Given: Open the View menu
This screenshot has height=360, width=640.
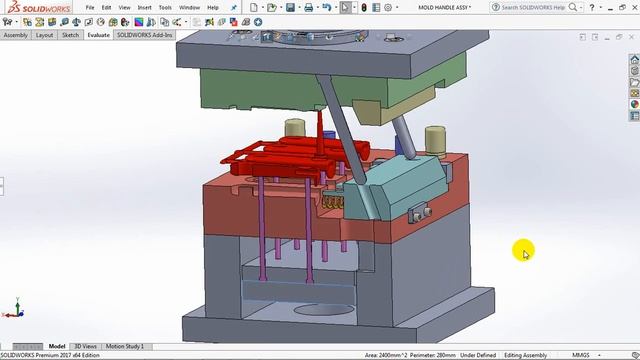Looking at the screenshot, I should click(x=124, y=7).
